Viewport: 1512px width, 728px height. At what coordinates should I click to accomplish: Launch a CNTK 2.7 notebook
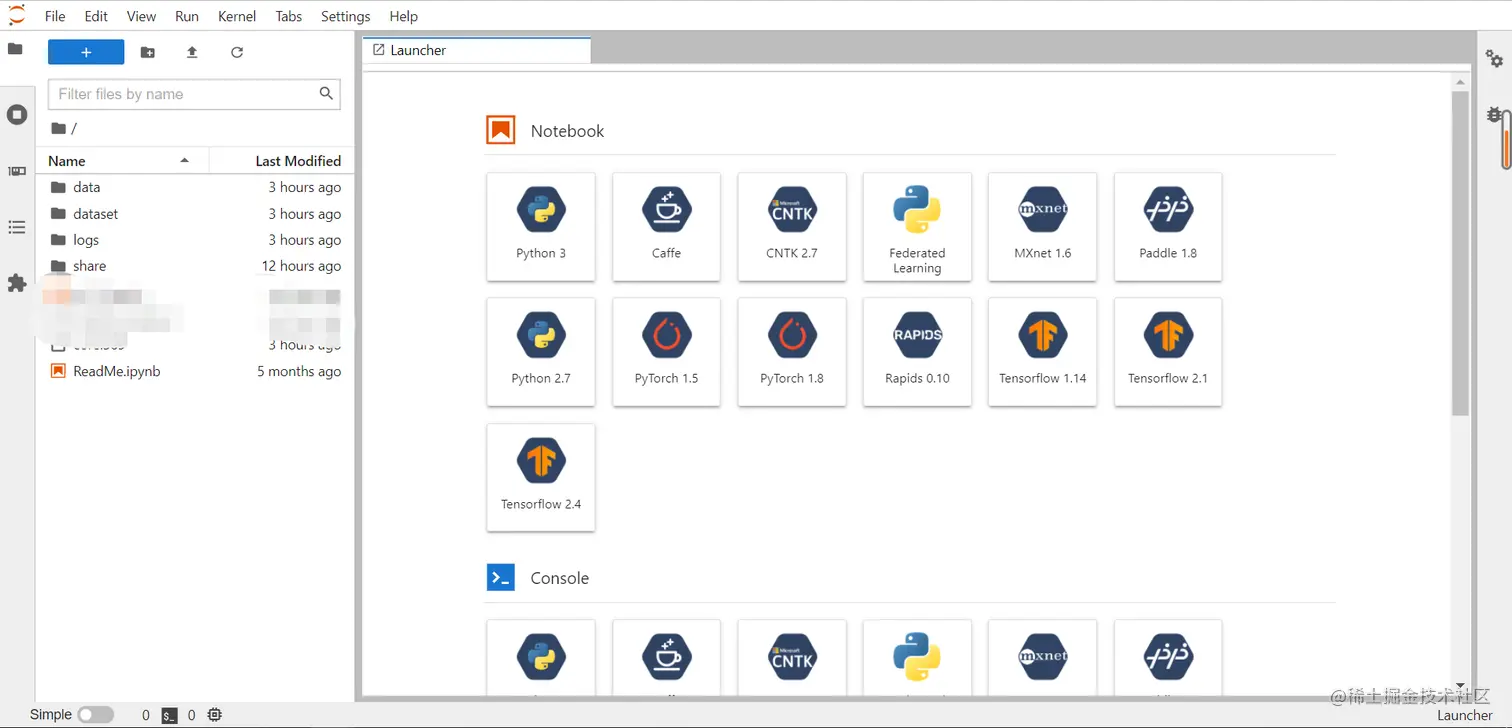pyautogui.click(x=792, y=227)
